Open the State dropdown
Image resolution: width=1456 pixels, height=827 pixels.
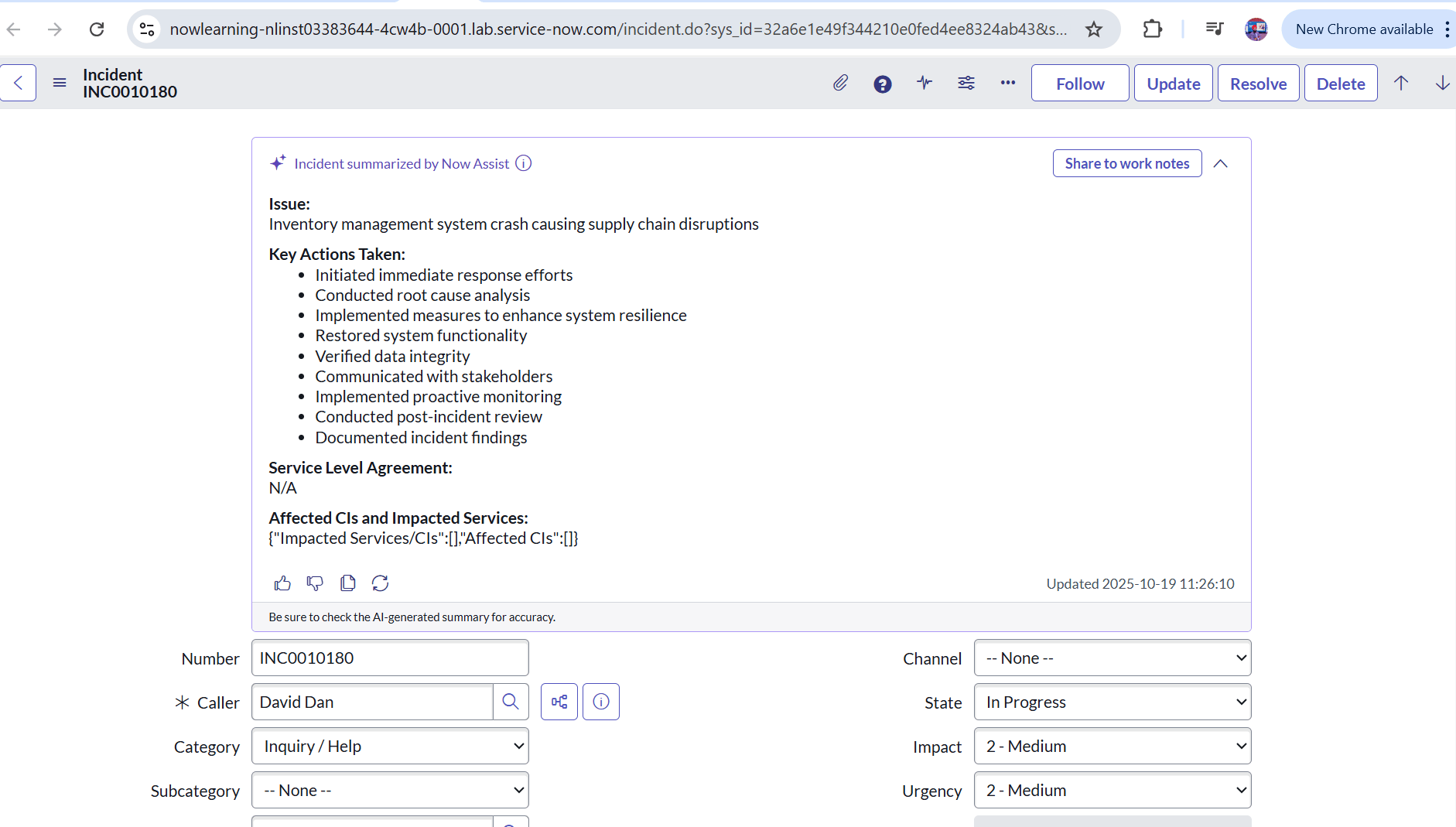1112,702
